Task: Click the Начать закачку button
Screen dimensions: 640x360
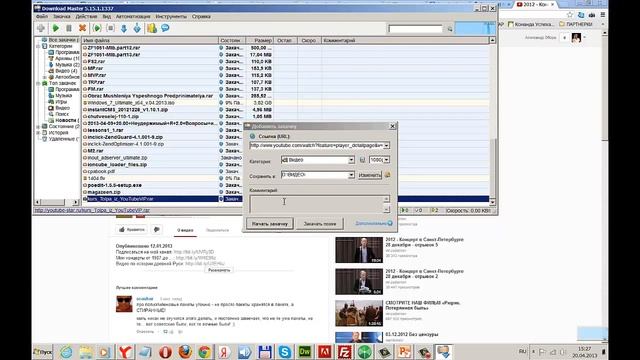Action: [269, 223]
